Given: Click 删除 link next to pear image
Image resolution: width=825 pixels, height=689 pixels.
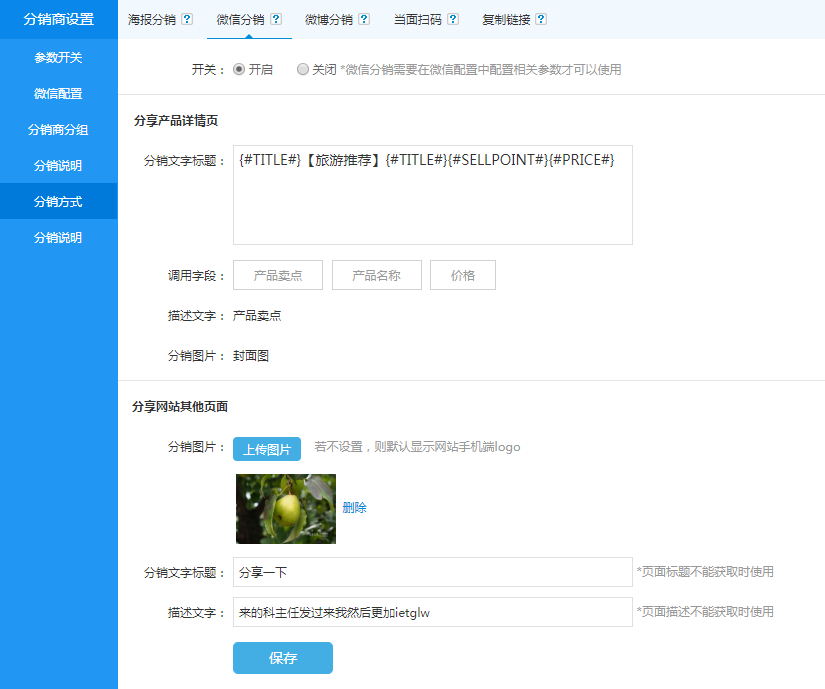Looking at the screenshot, I should coord(354,508).
